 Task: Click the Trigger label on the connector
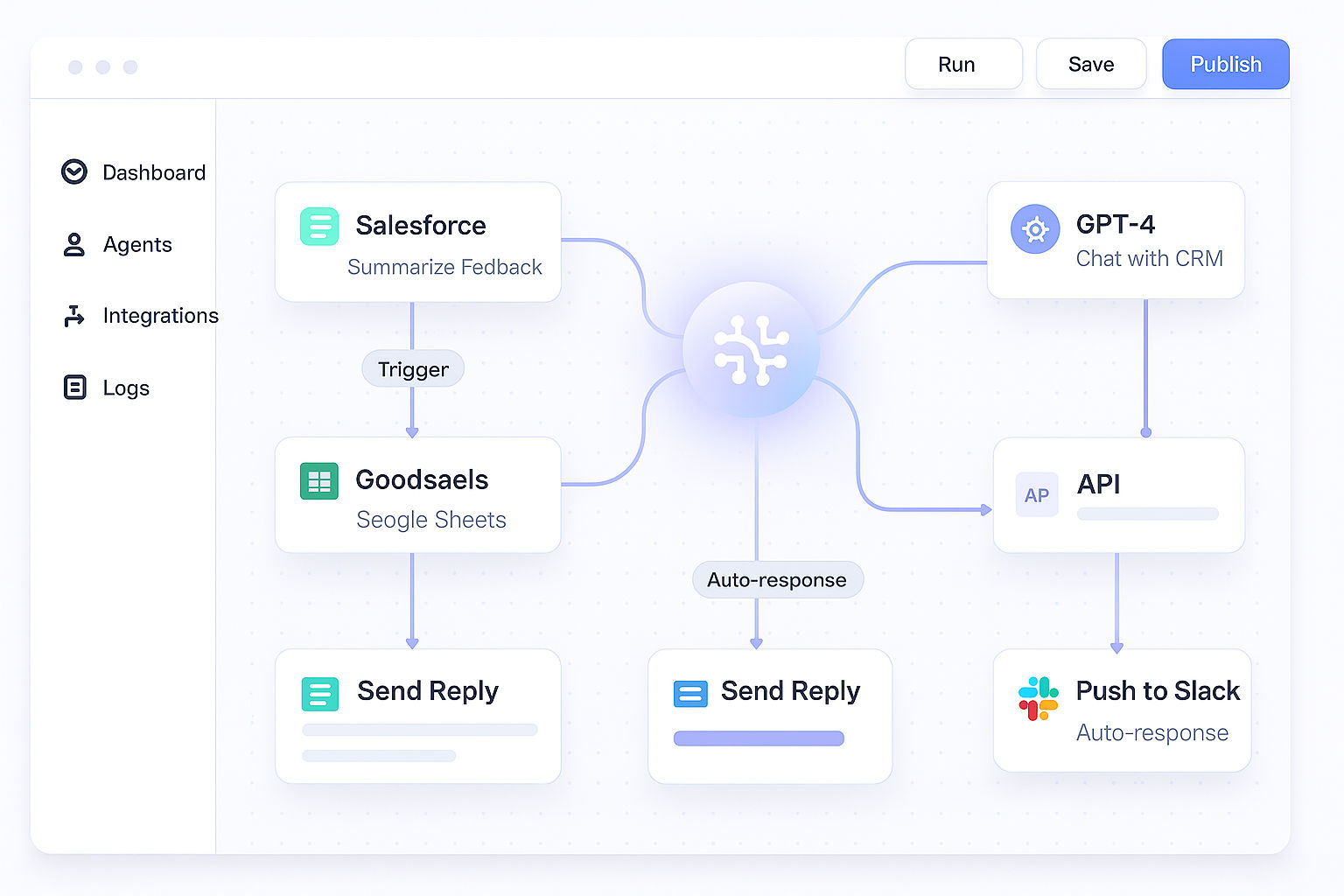412,368
